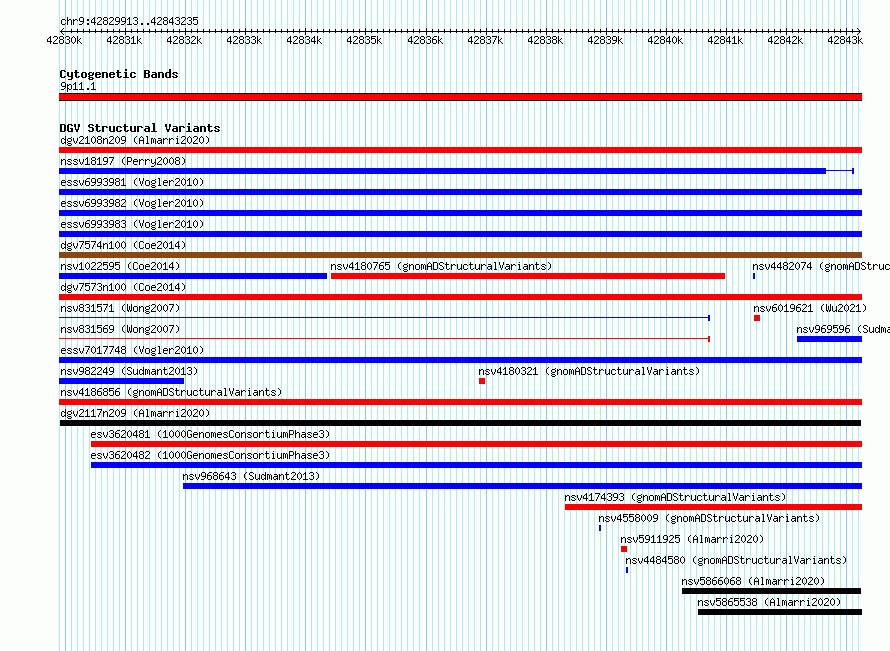This screenshot has width=890, height=651.
Task: Open dgv7574n100 (Coe2014) variant label
Action: tap(123, 245)
